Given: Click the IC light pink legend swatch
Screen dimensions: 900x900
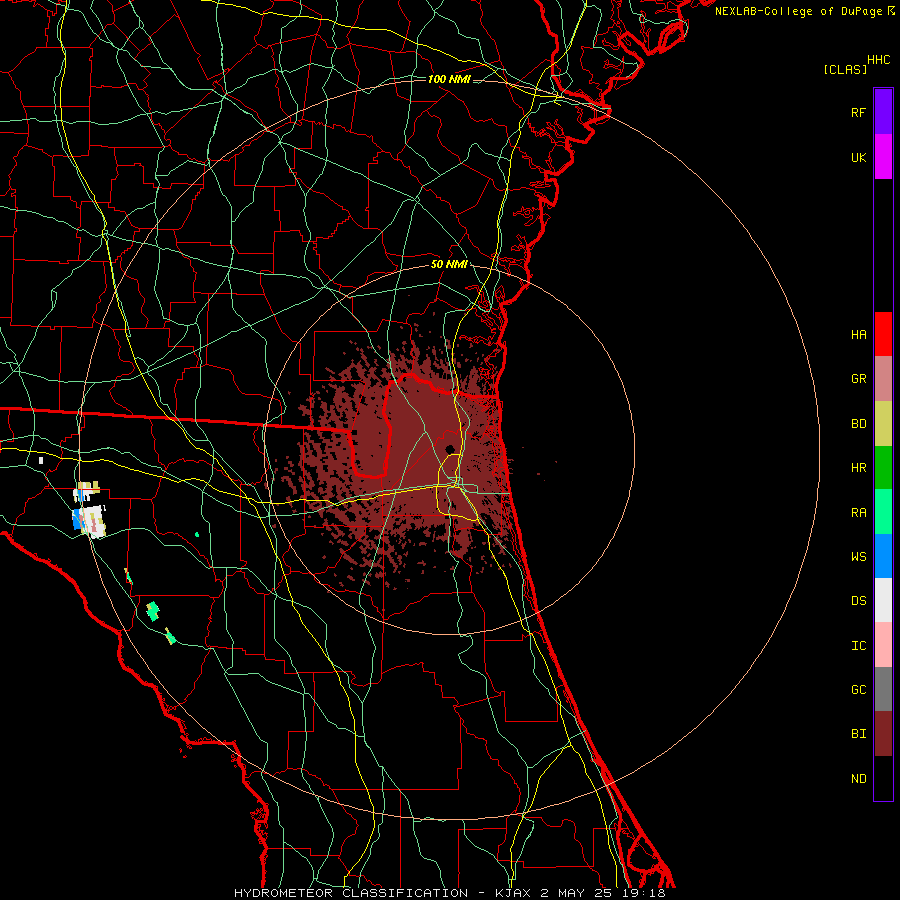Looking at the screenshot, I should click(883, 645).
